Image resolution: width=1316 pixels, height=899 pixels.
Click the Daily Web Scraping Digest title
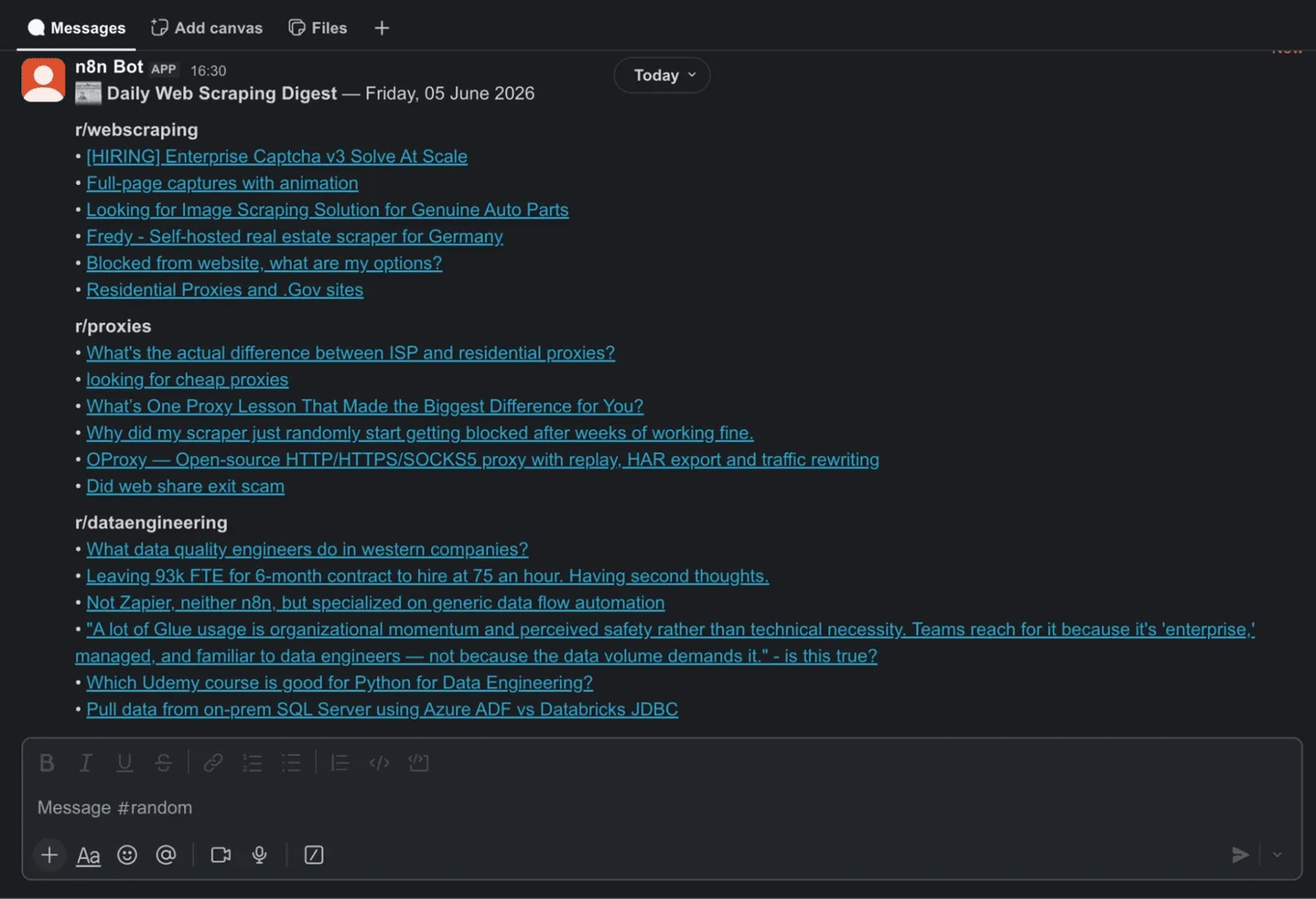[x=222, y=93]
